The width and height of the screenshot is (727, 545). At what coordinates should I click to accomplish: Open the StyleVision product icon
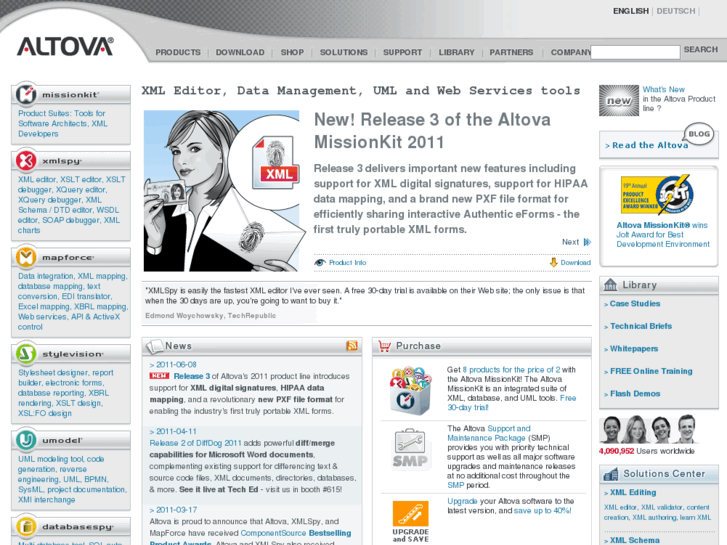[26, 353]
